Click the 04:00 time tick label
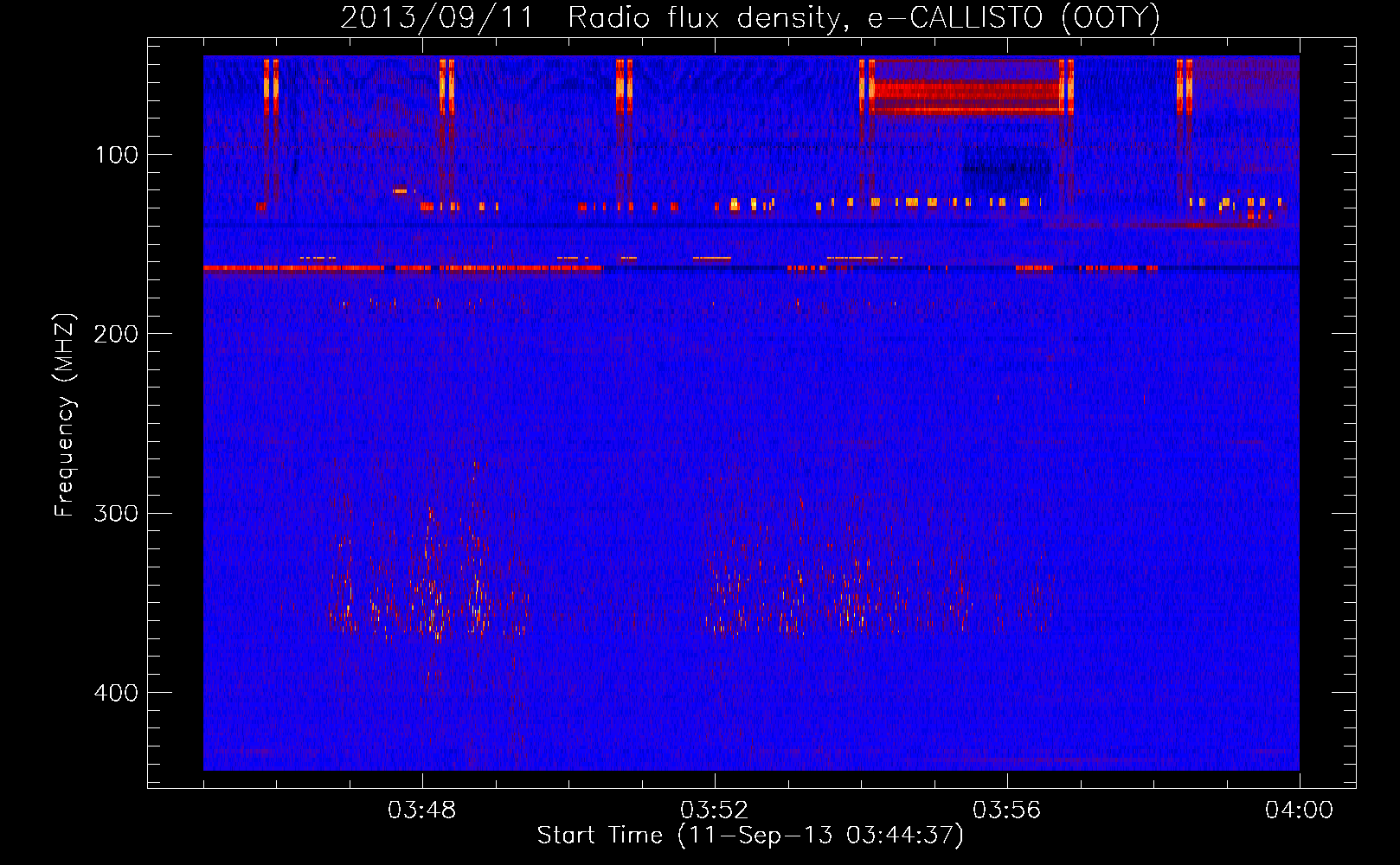 point(1299,811)
